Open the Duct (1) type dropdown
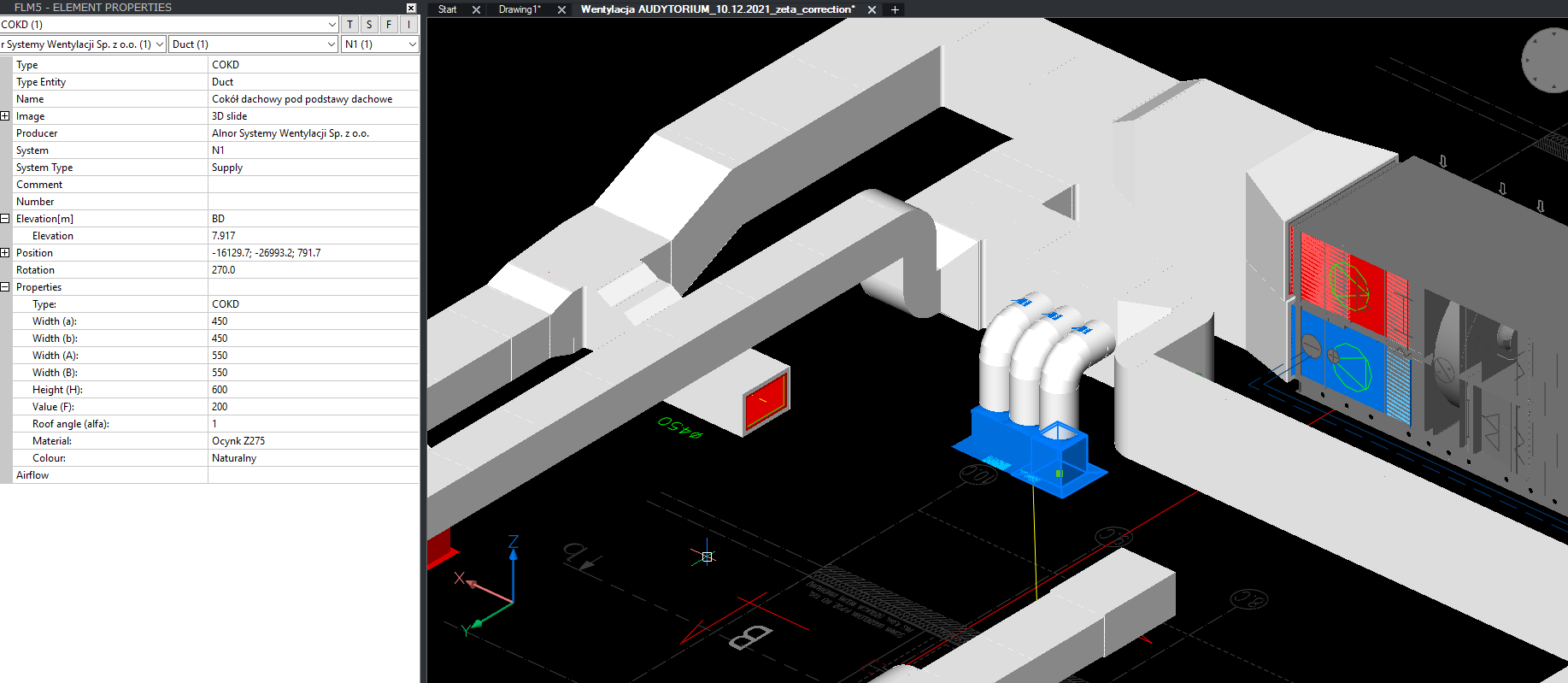This screenshot has width=1568, height=683. 332,44
